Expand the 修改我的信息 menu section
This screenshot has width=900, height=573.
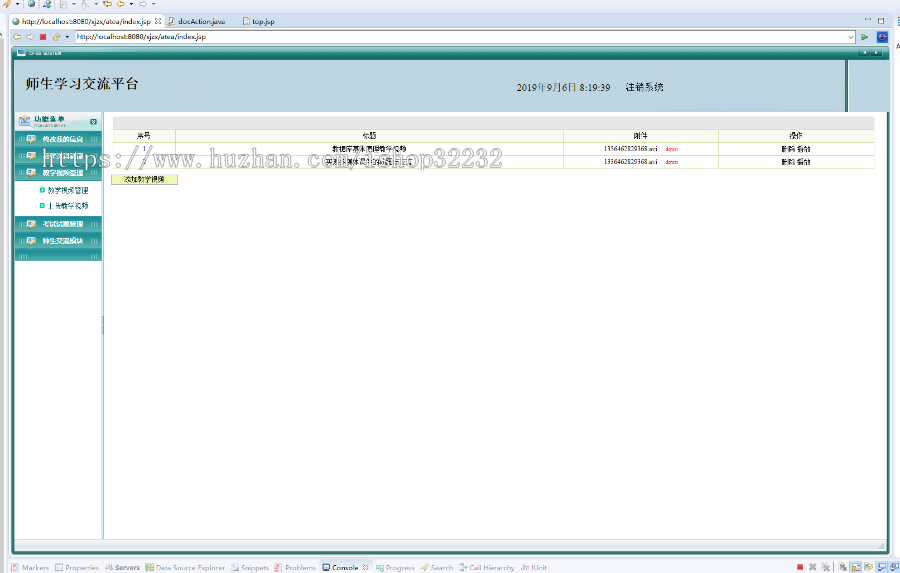point(58,139)
